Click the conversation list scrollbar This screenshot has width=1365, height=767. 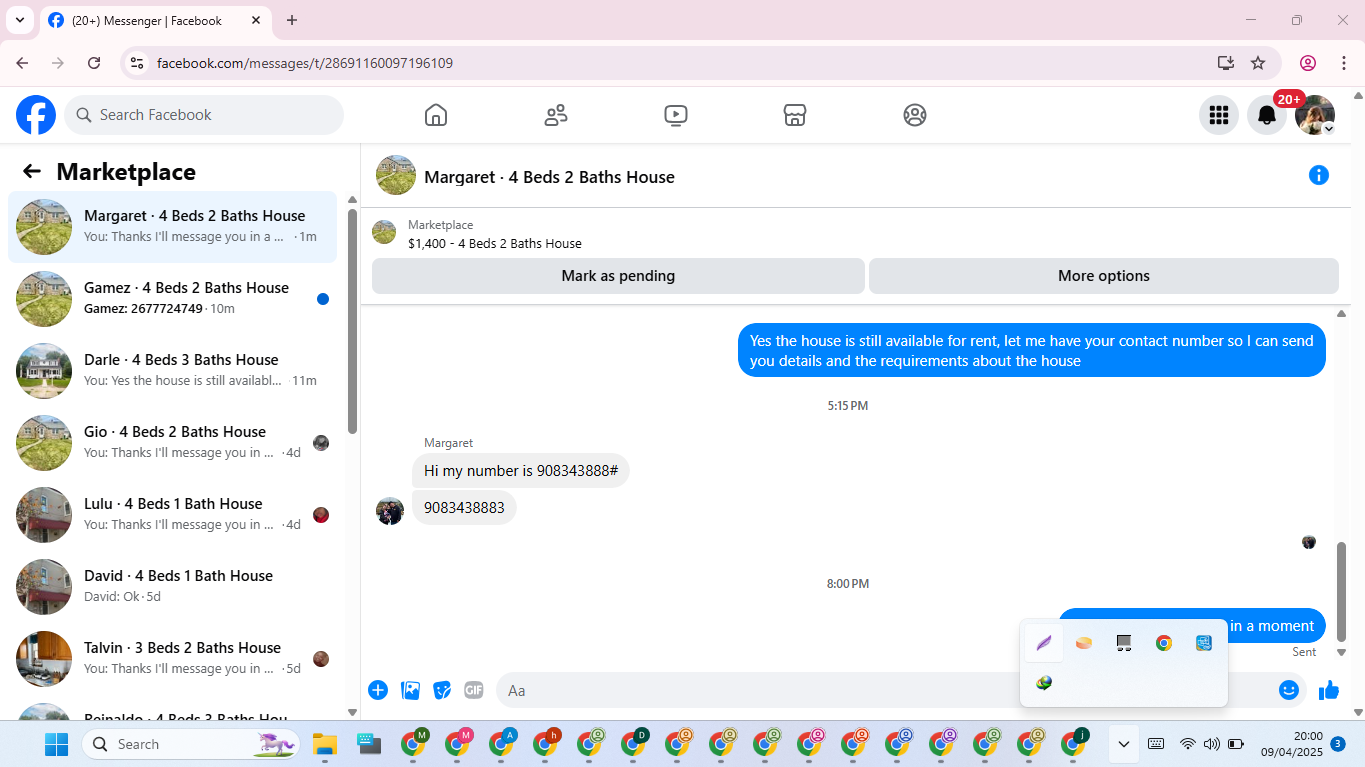click(x=352, y=320)
